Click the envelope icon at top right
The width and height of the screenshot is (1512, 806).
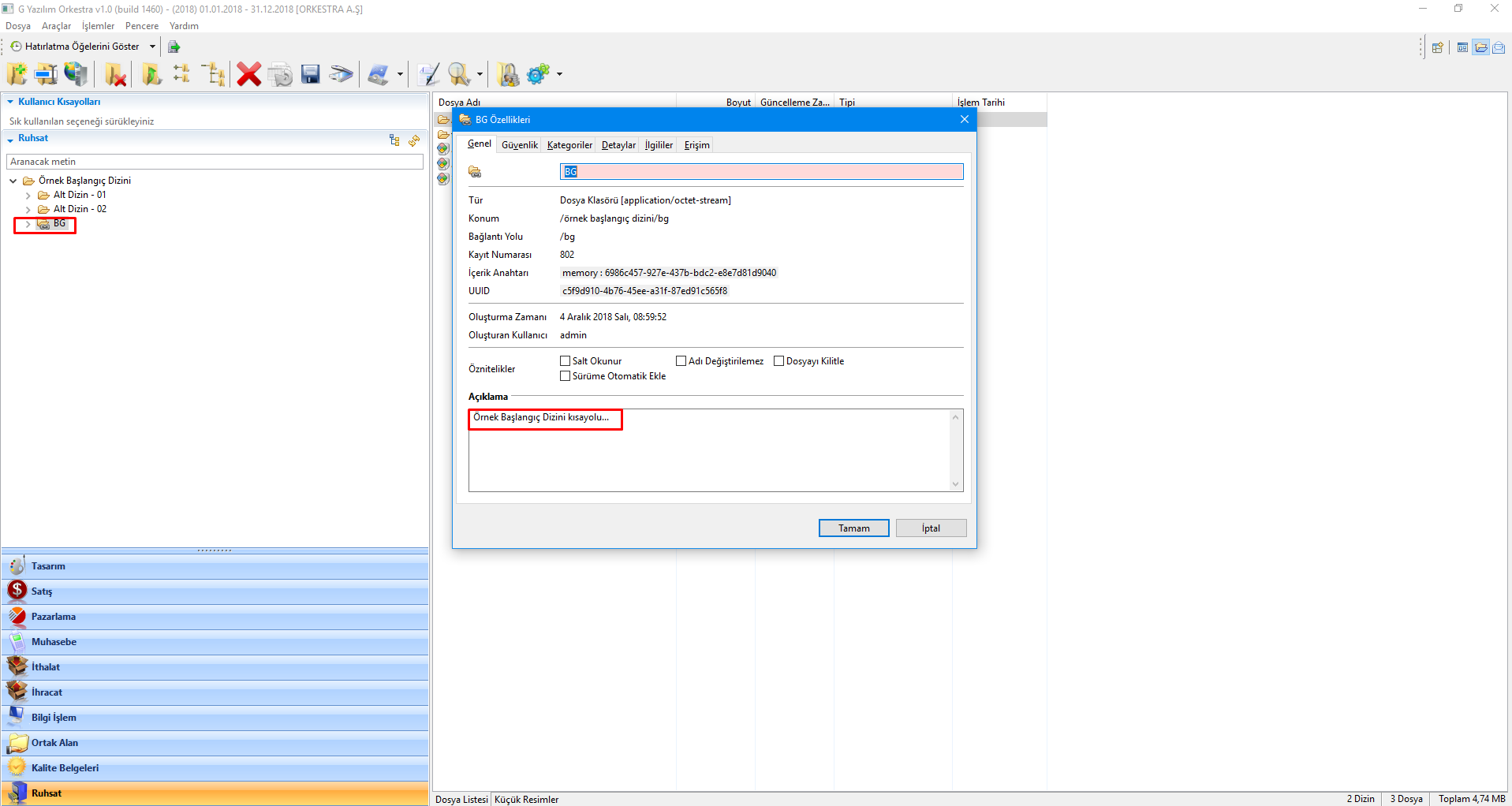click(x=1499, y=47)
